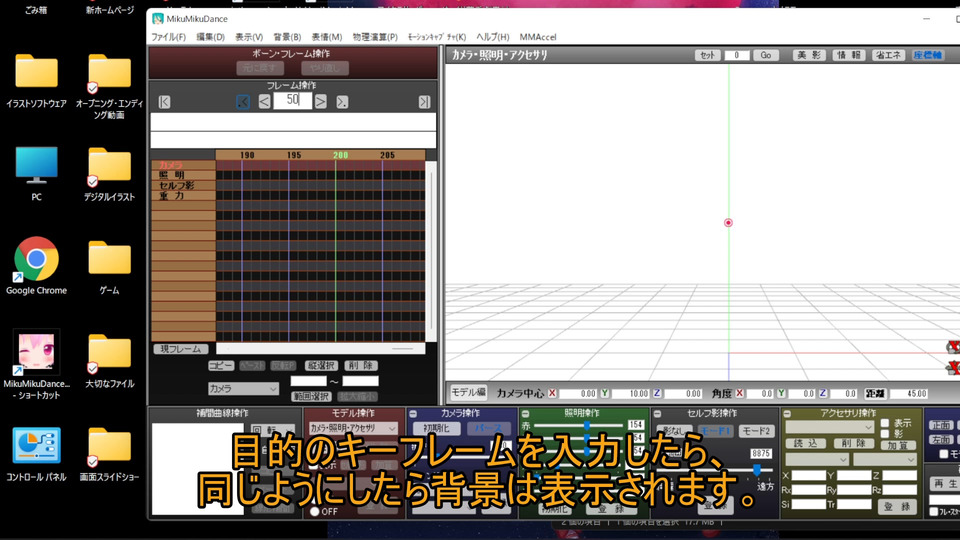Open オープニング・エンディング動画 folder
Viewport: 960px width, 540px height.
(109, 86)
